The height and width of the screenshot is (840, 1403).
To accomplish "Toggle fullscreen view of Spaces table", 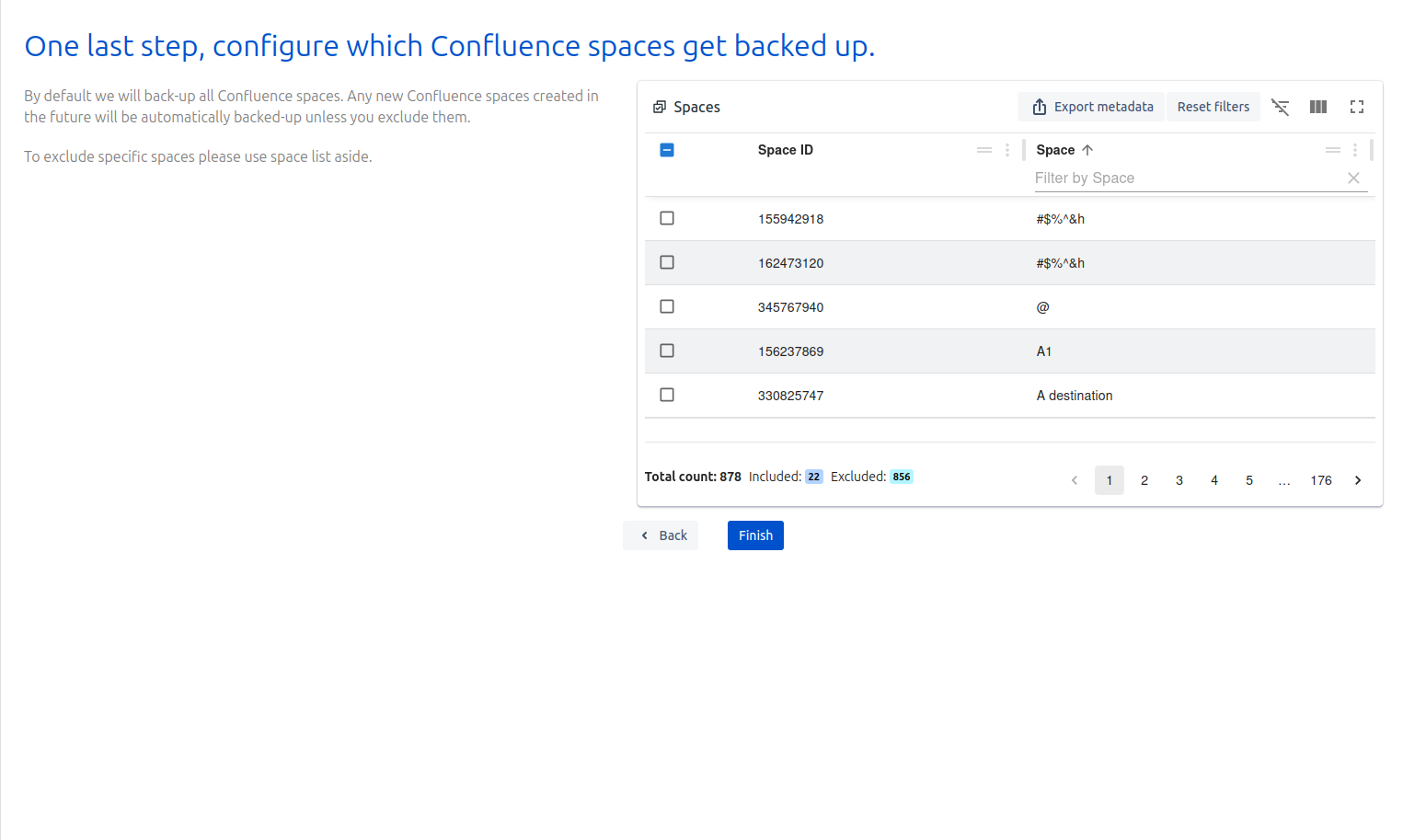I will 1357,107.
